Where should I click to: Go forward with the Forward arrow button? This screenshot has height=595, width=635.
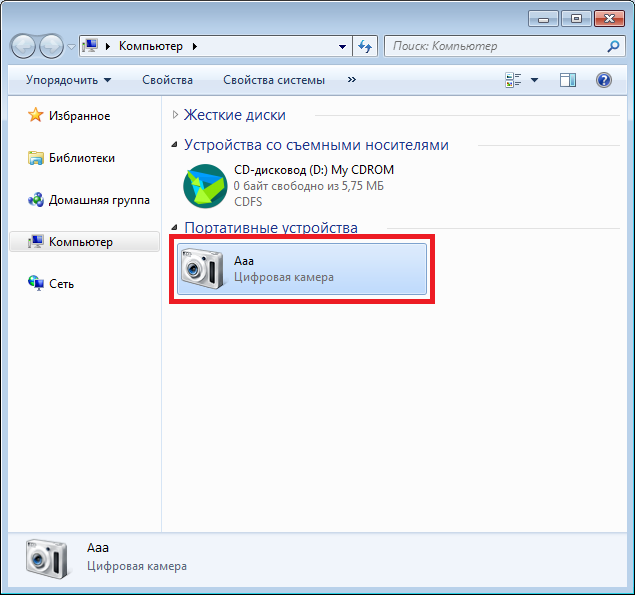(51, 46)
